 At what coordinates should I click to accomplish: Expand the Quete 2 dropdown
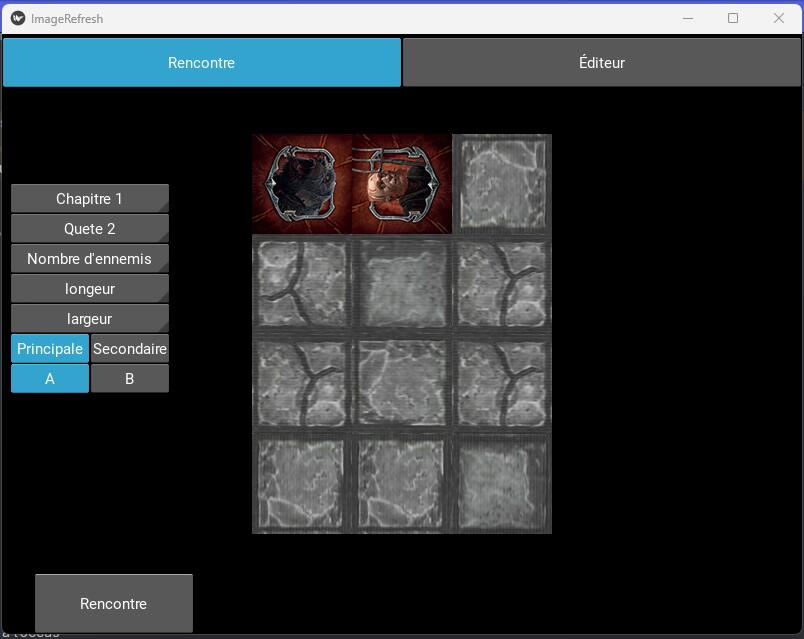[90, 229]
